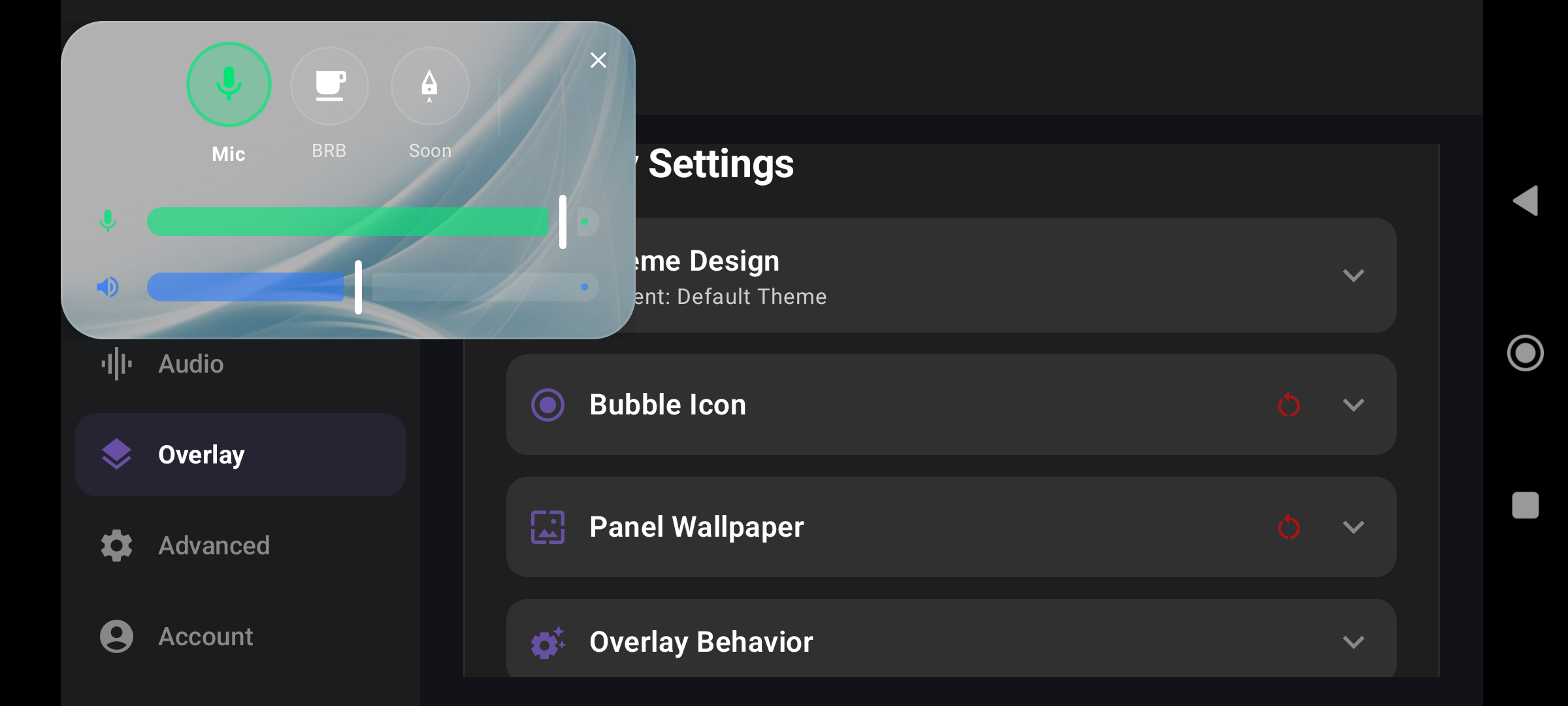This screenshot has height=706, width=1568.
Task: Expand the Panel Wallpaper chevron
Action: click(x=1354, y=527)
